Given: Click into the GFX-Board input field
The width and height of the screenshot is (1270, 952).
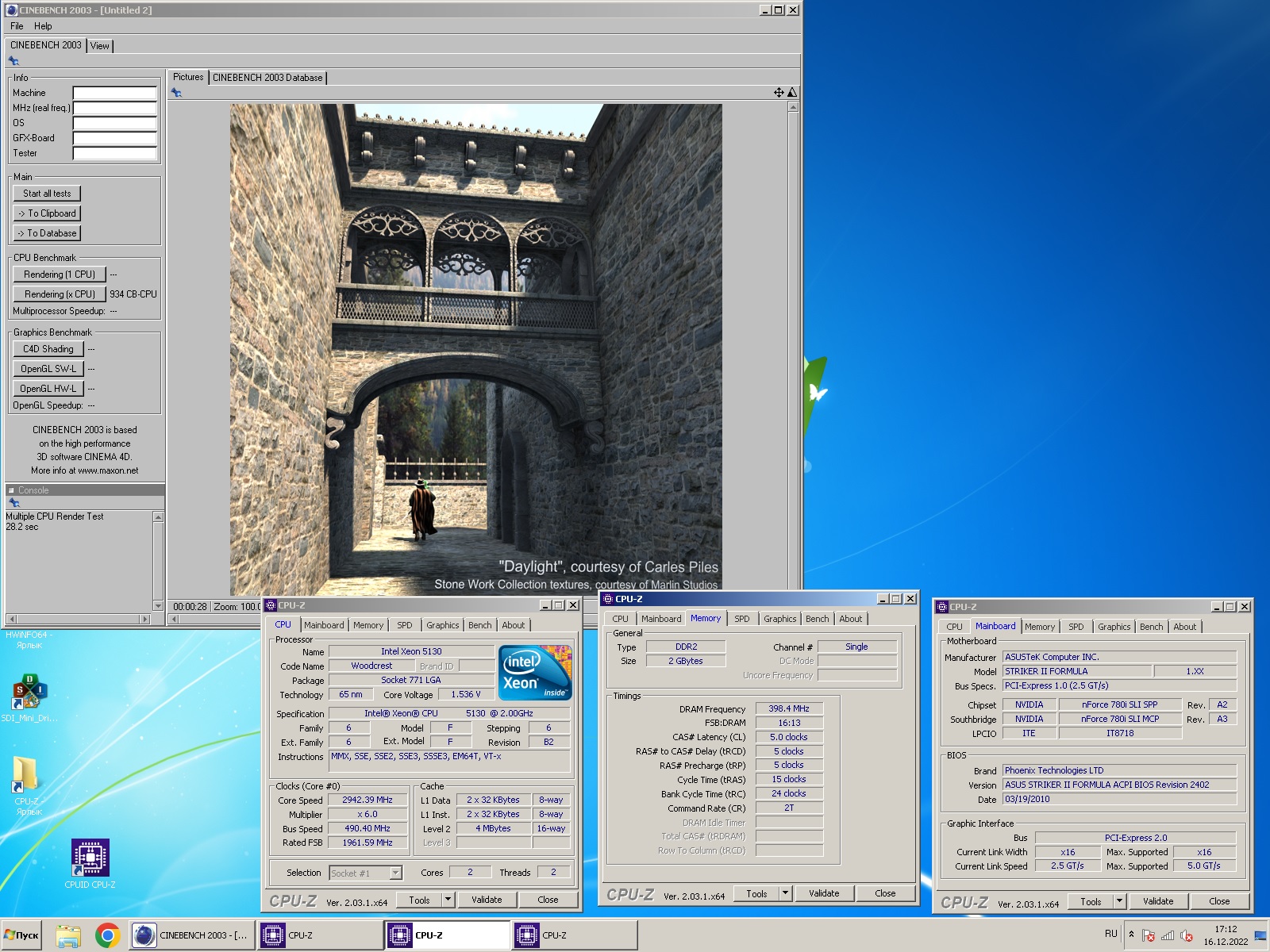Looking at the screenshot, I should pos(115,138).
